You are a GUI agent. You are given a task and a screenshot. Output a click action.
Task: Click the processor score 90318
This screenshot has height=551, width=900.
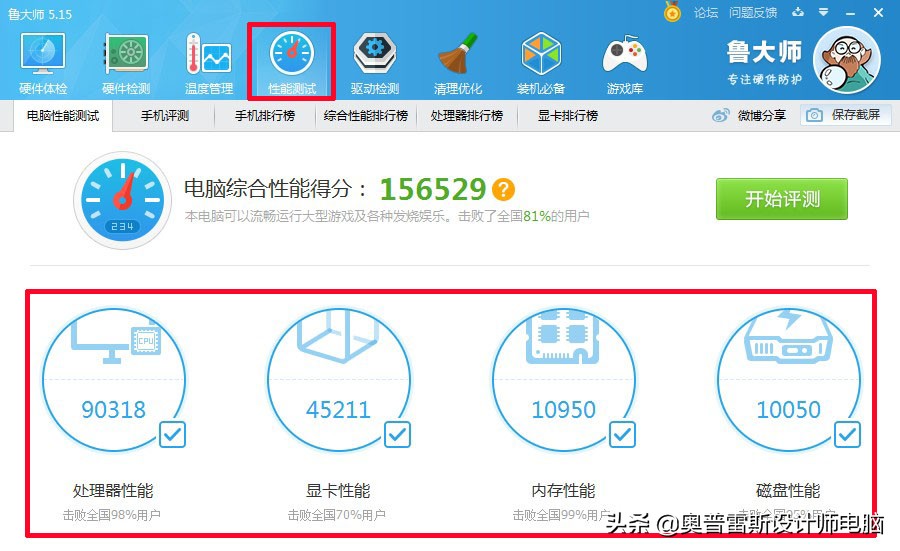(x=114, y=410)
